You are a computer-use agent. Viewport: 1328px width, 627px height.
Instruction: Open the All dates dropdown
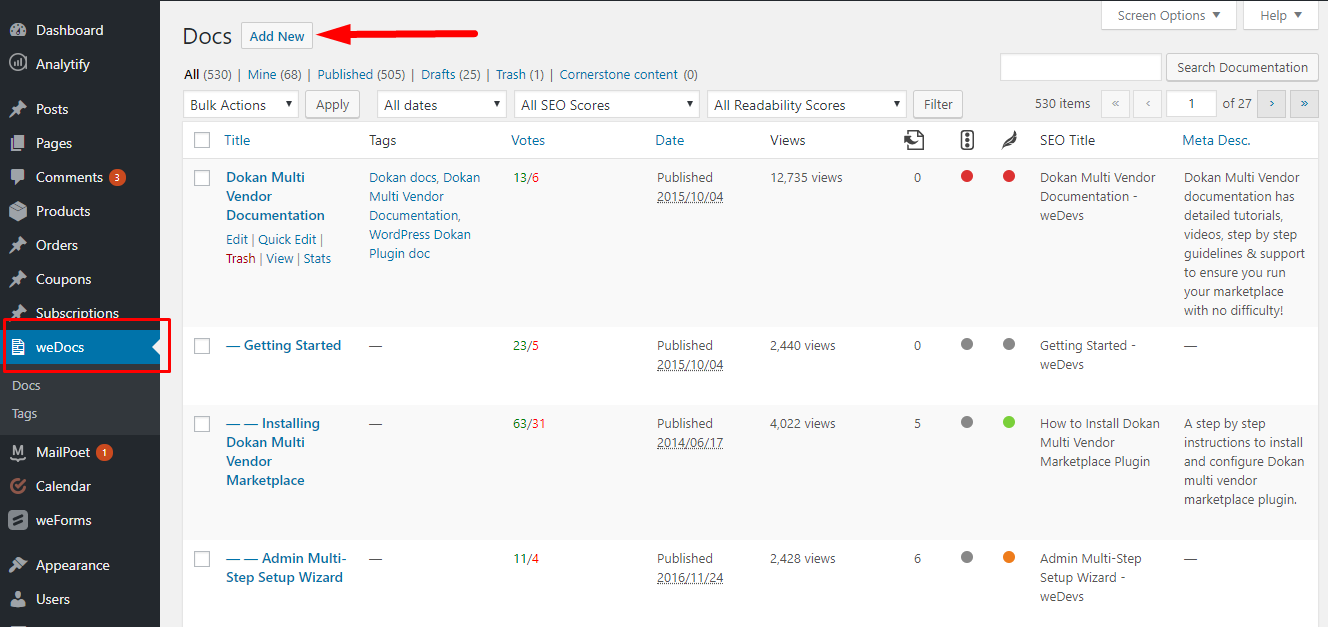click(x=442, y=104)
